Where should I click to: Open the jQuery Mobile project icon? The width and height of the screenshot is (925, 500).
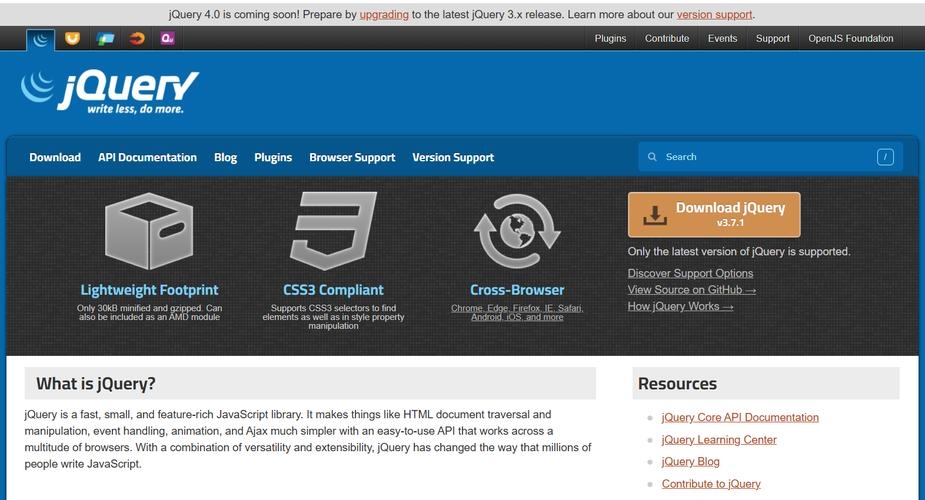coord(104,39)
